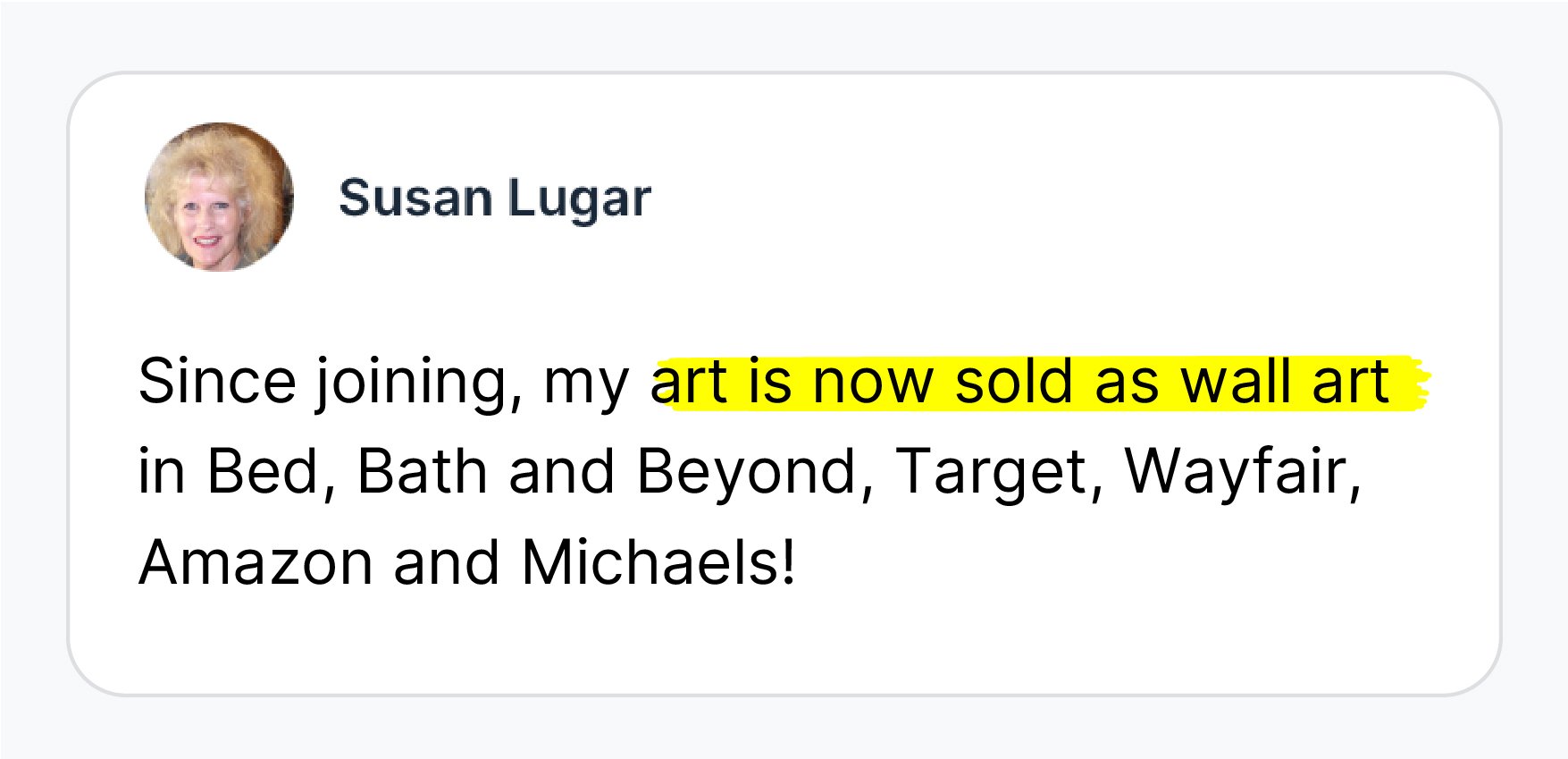Click Susan Lugar's round profile photo
1568x759 pixels.
pos(219,197)
